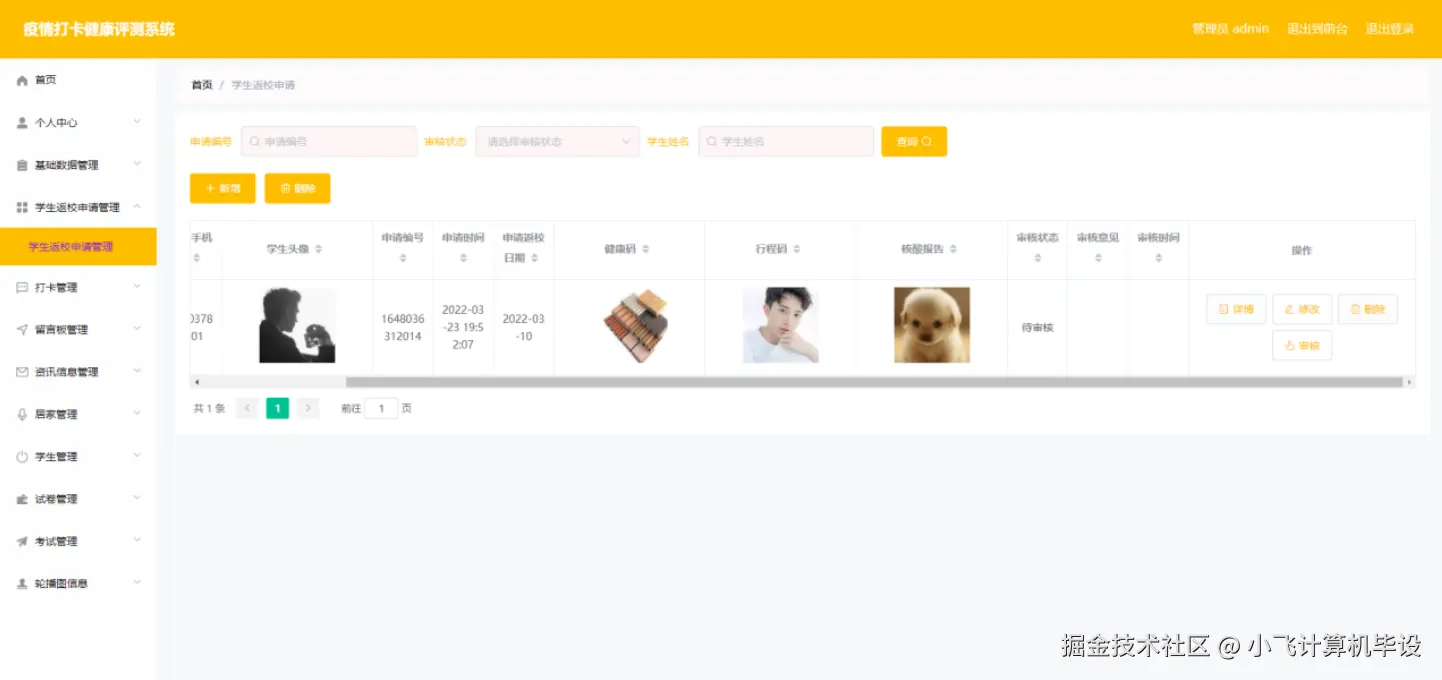Click 首页 in the breadcrumb

click(x=202, y=85)
